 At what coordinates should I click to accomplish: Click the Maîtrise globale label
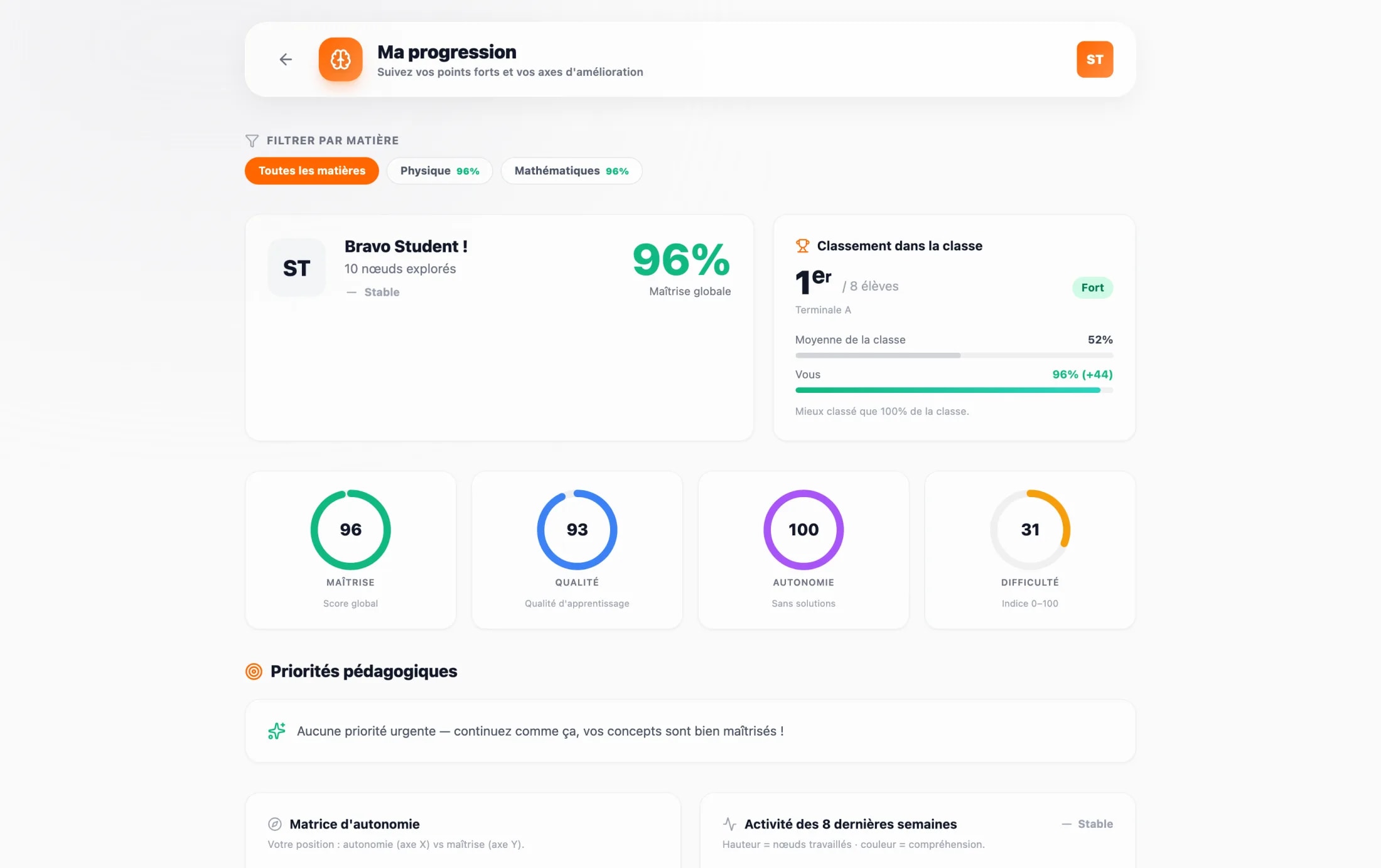(690, 291)
